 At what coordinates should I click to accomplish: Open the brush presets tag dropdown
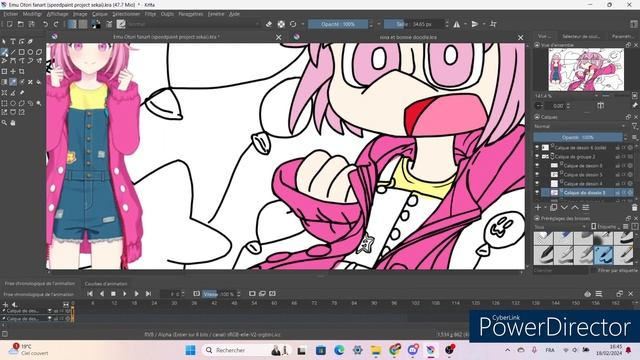pyautogui.click(x=560, y=227)
